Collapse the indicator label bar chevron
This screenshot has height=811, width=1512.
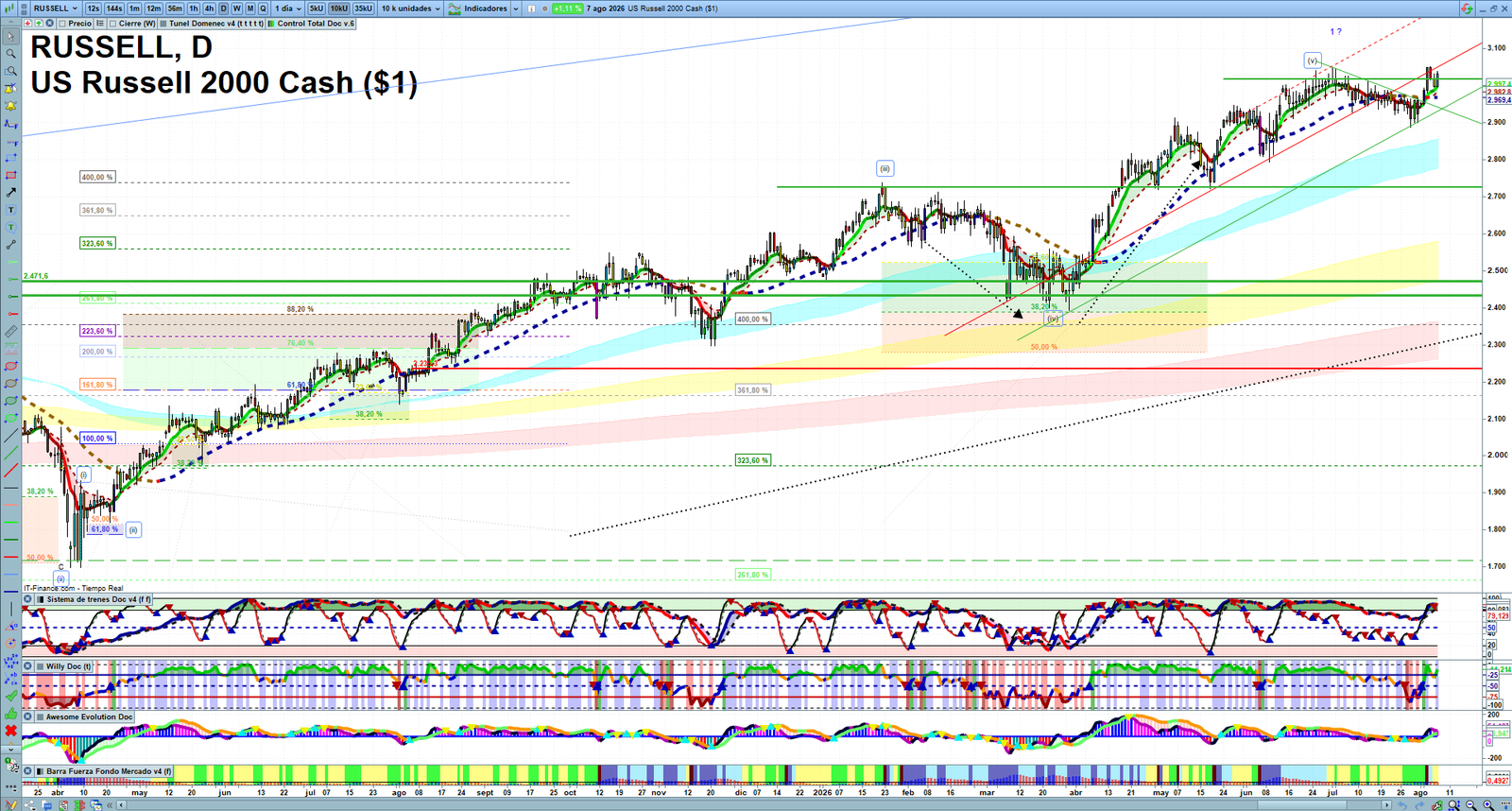tap(11, 24)
